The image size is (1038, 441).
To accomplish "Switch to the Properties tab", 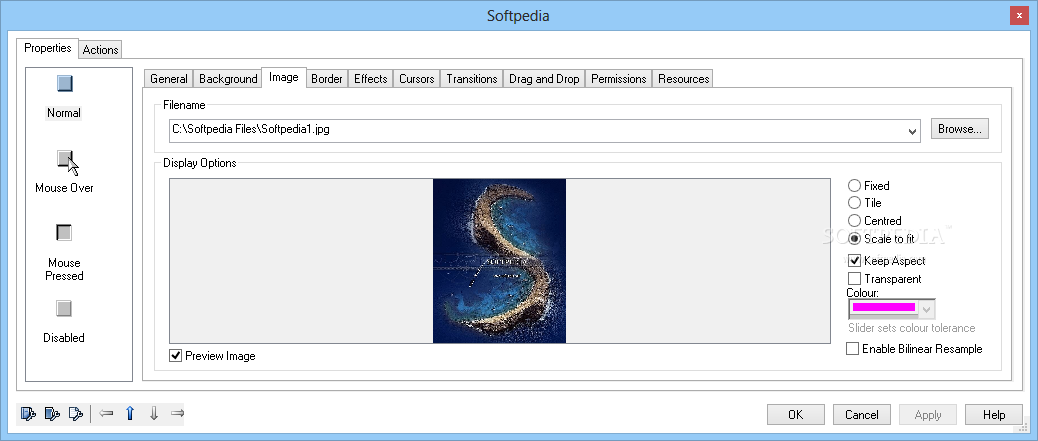I will click(48, 48).
